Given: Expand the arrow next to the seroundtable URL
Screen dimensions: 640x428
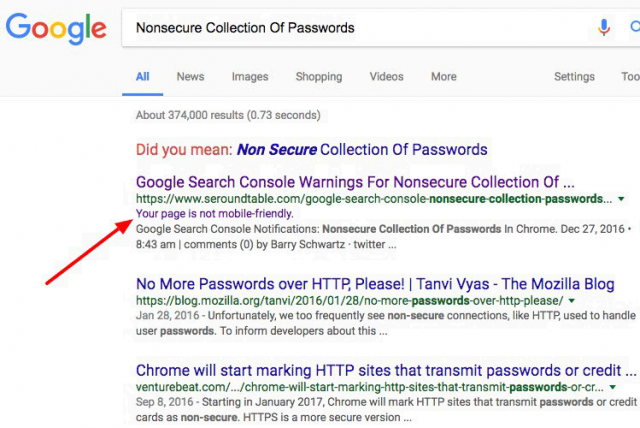Looking at the screenshot, I should (621, 199).
